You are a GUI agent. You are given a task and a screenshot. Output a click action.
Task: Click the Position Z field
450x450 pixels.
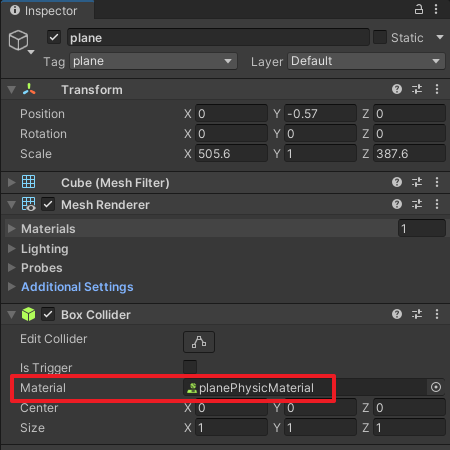(409, 114)
